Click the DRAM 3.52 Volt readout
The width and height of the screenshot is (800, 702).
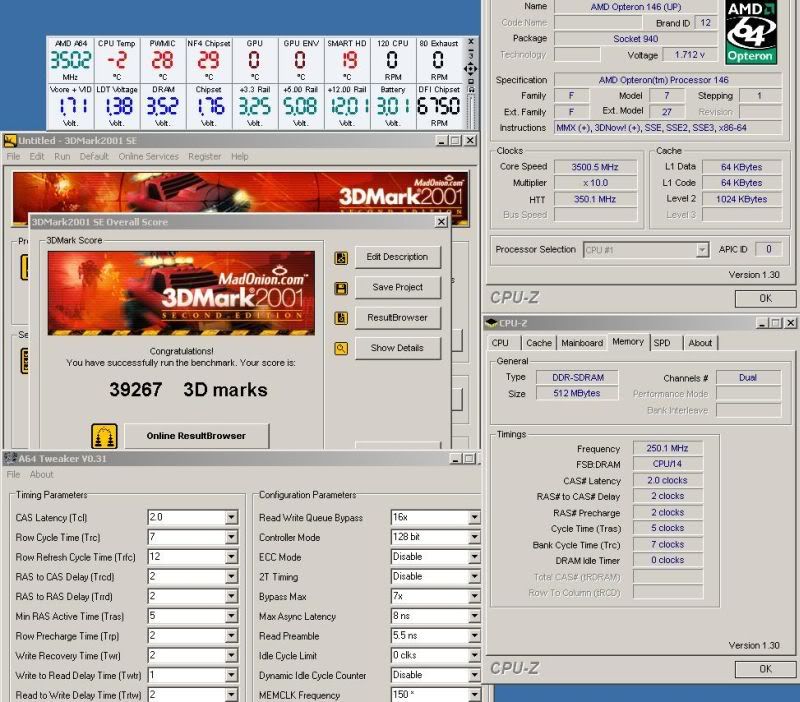[x=163, y=106]
